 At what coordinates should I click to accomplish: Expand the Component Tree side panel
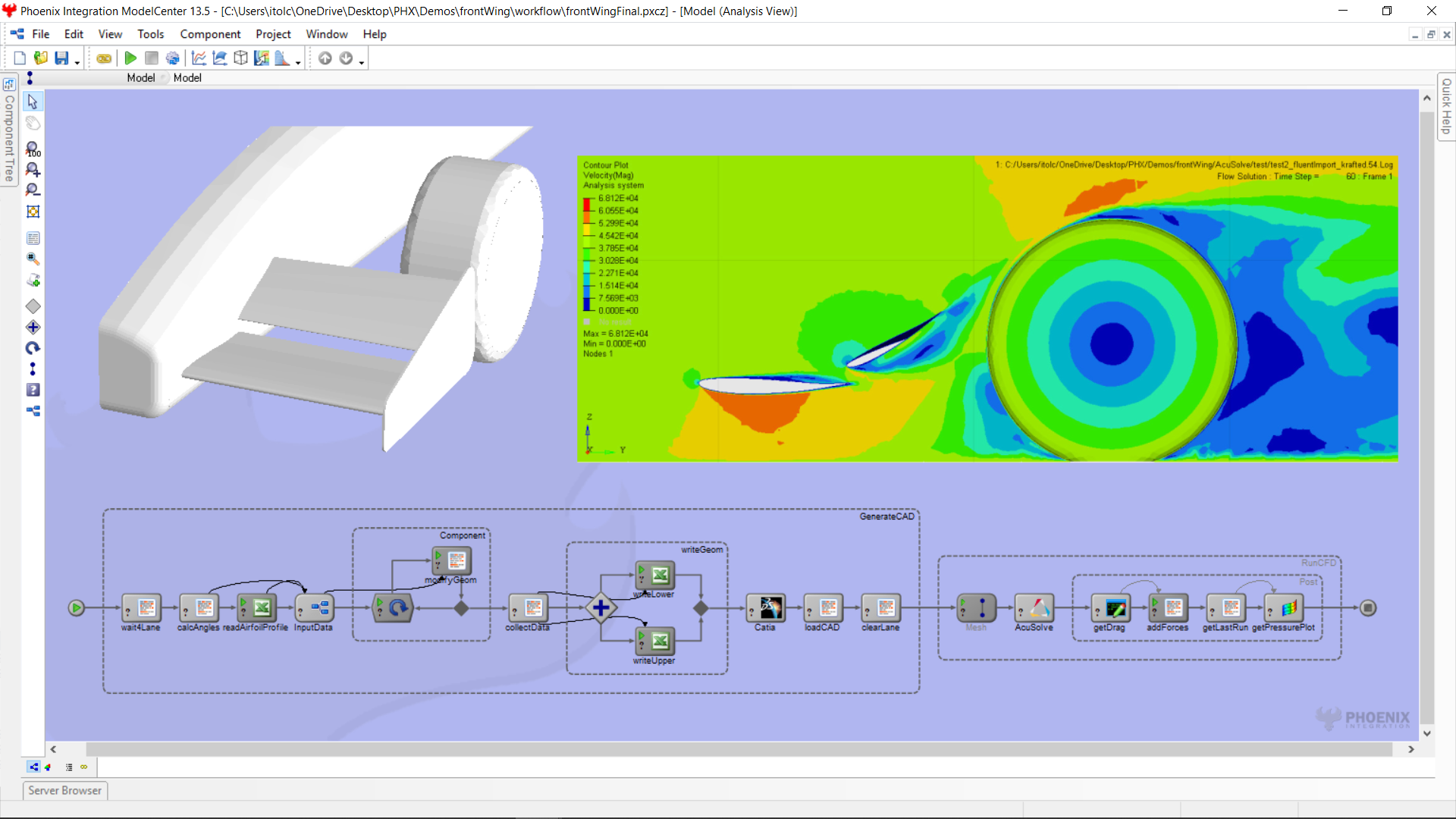(x=9, y=130)
